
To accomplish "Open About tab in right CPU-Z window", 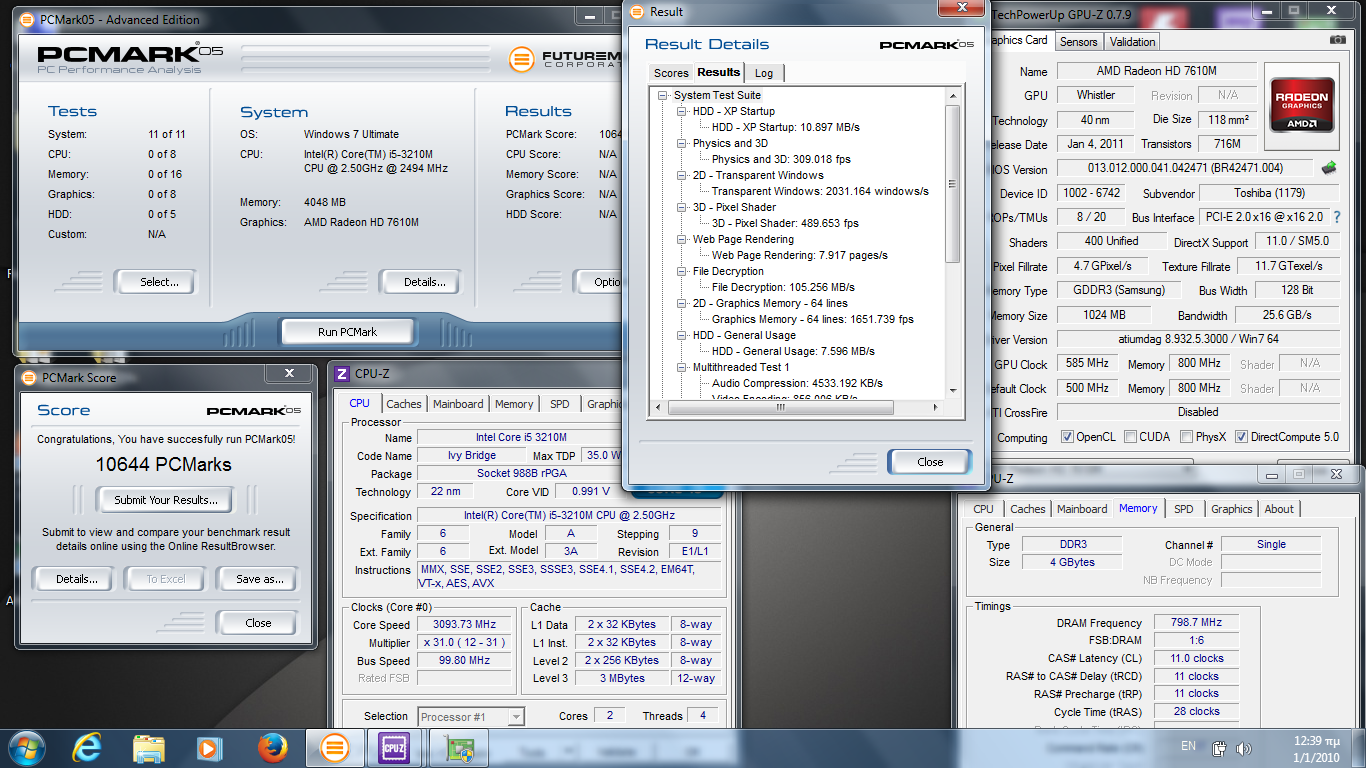I will pos(1279,509).
